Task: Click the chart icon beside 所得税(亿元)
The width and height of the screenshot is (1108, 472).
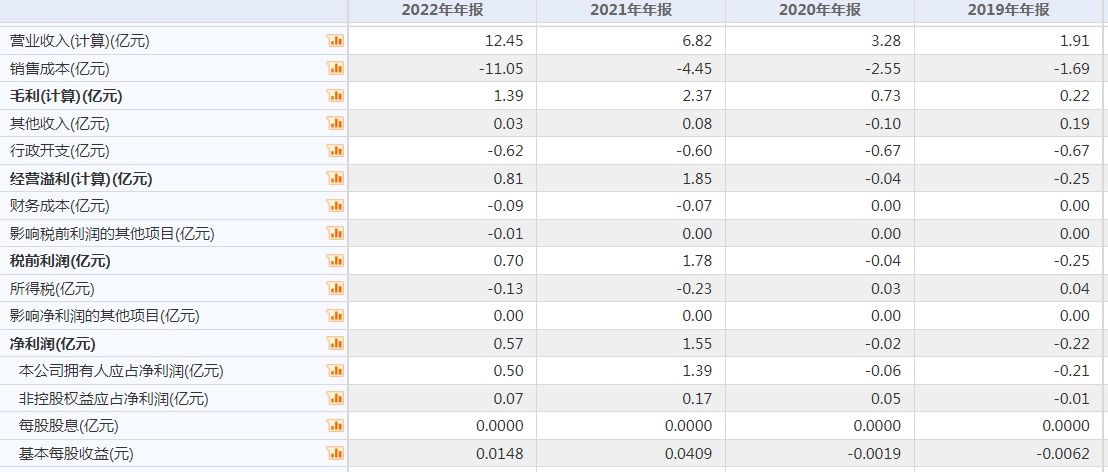Action: pyautogui.click(x=335, y=289)
